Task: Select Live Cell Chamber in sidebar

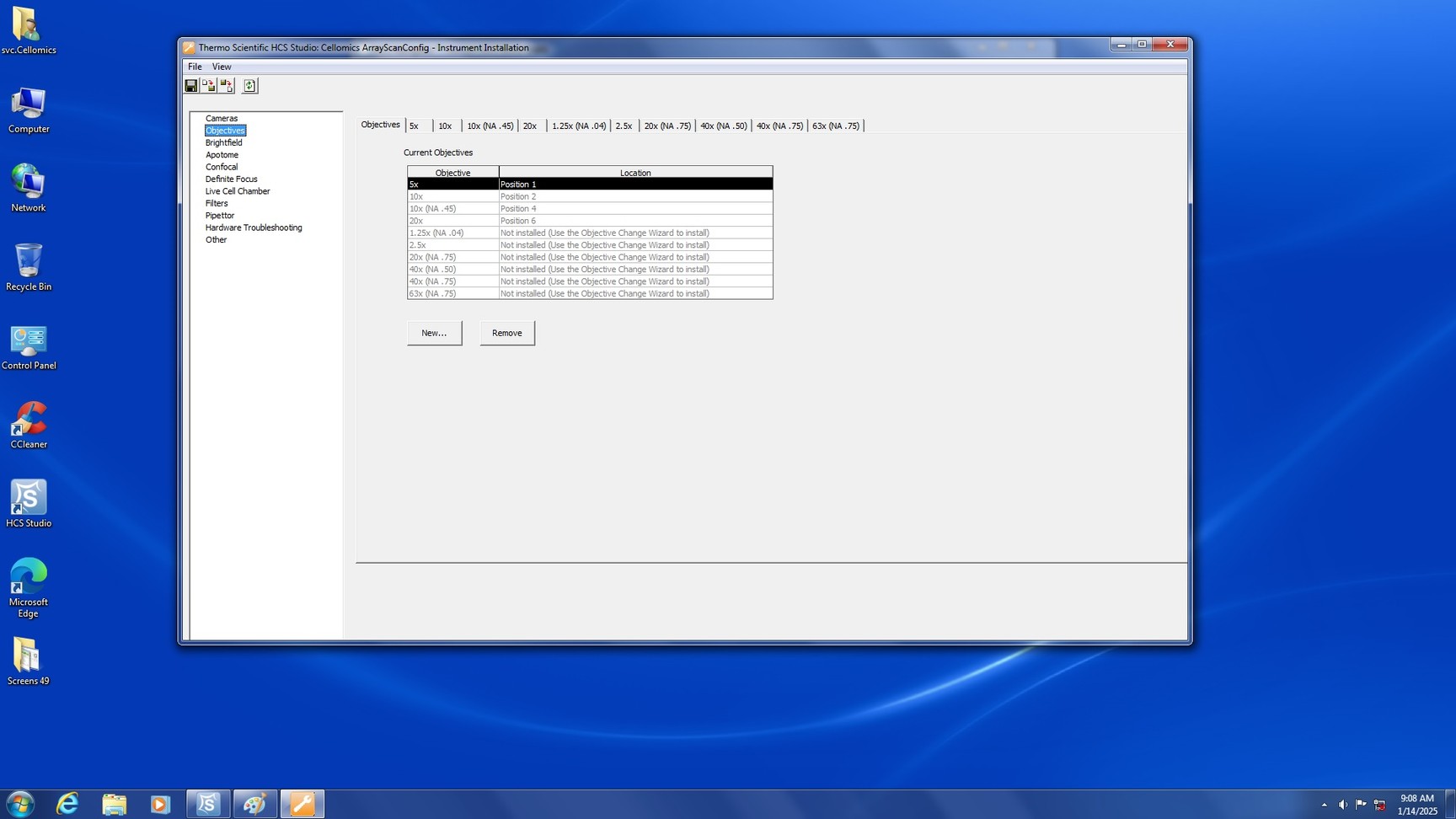Action: click(238, 191)
